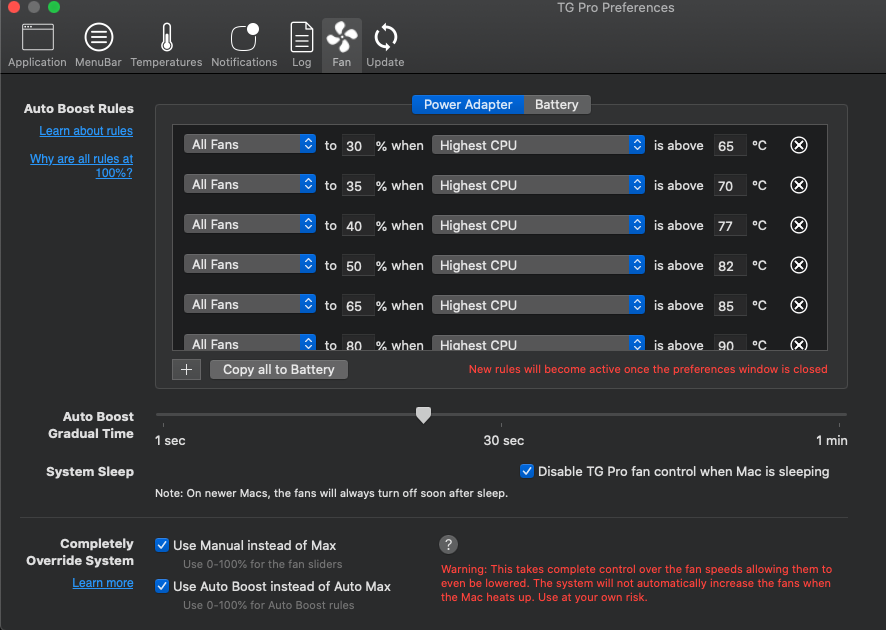Viewport: 886px width, 630px height.
Task: Click fan percent field showing 65
Action: [x=358, y=306]
